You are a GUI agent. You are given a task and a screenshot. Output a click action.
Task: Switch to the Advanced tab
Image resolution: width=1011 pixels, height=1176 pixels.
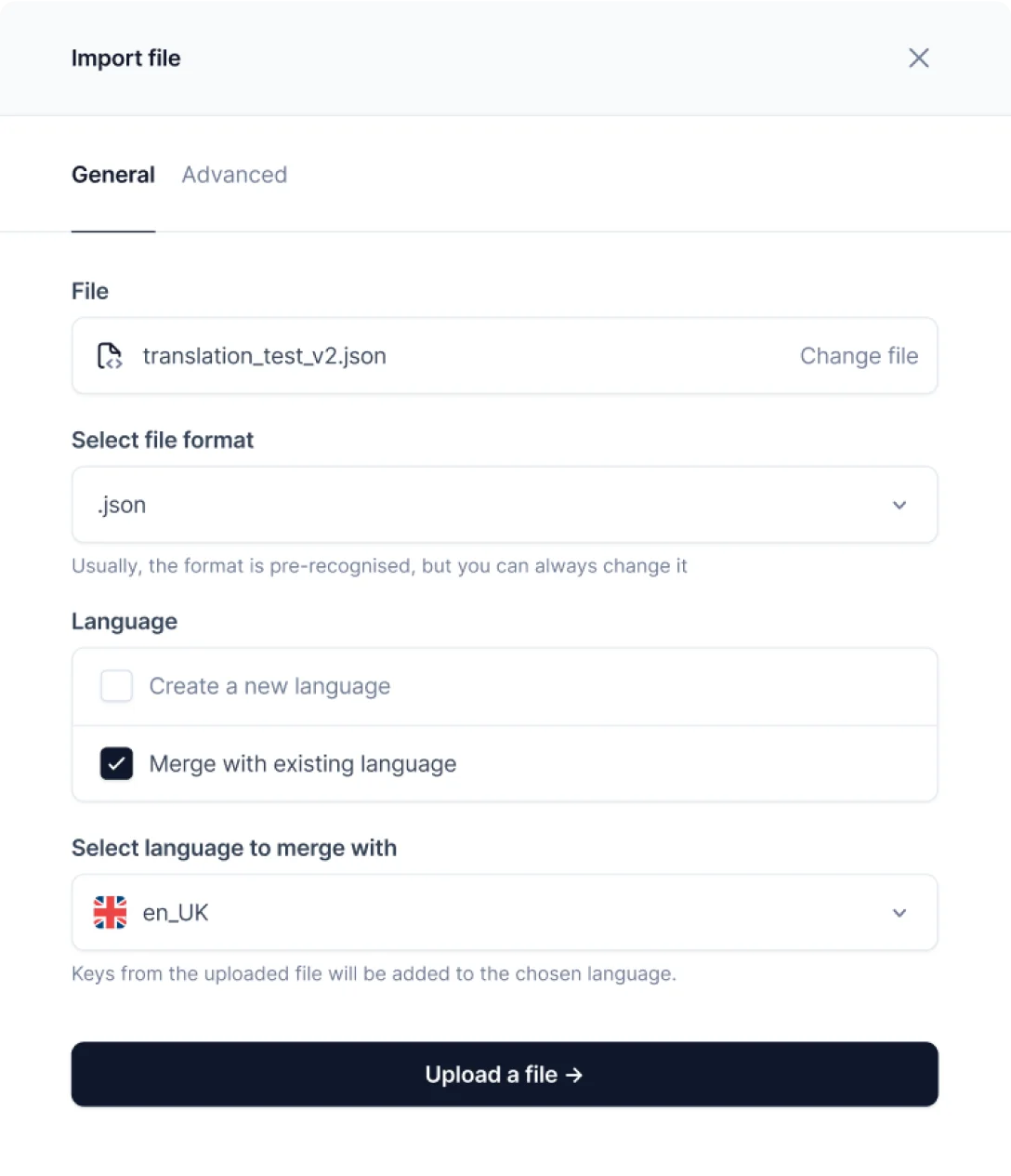tap(234, 174)
